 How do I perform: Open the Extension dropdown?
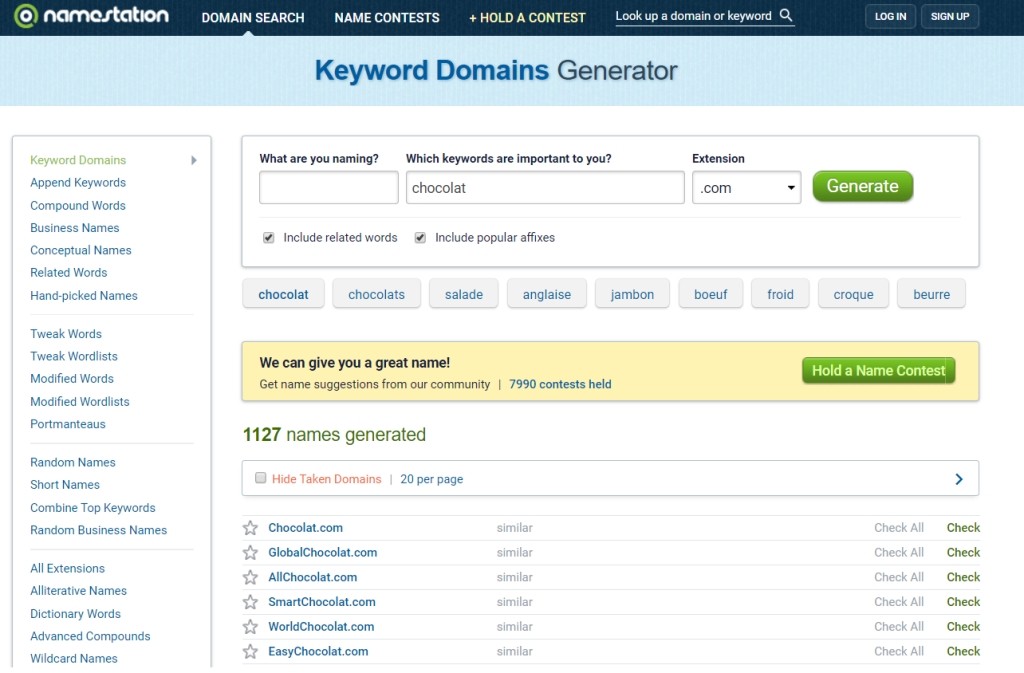click(746, 187)
